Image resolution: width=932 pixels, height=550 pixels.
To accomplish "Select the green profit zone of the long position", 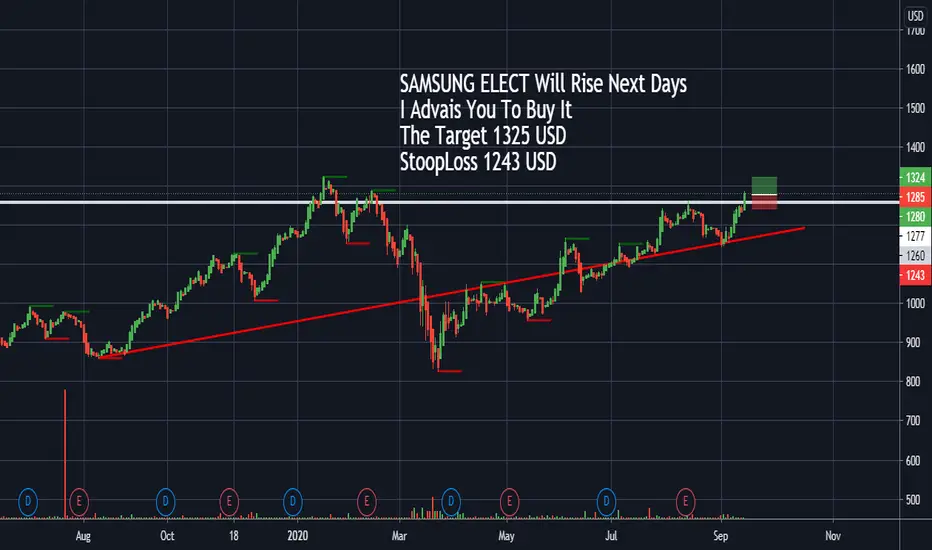I will [x=764, y=186].
